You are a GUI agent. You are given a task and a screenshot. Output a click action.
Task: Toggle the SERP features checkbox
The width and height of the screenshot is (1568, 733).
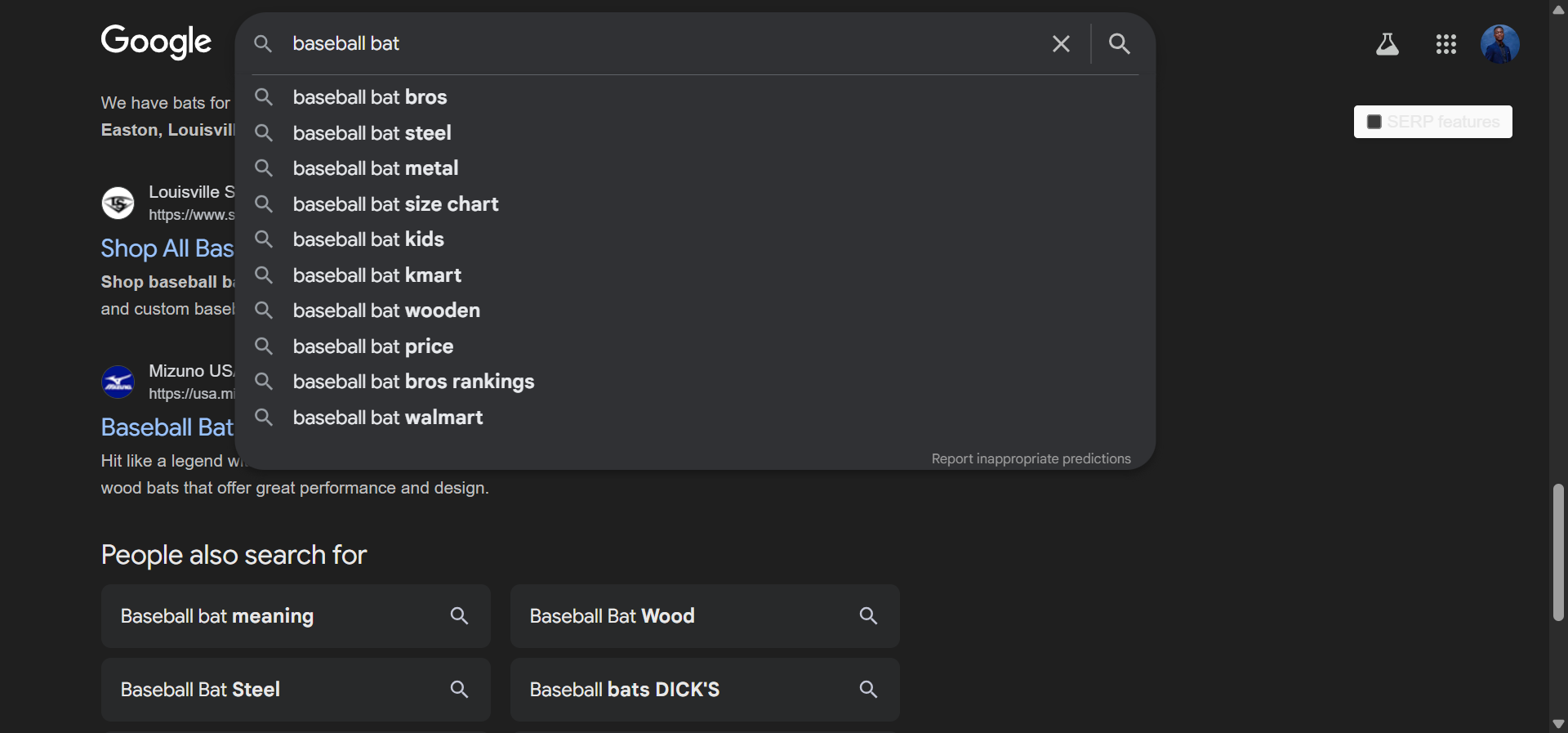click(x=1374, y=122)
